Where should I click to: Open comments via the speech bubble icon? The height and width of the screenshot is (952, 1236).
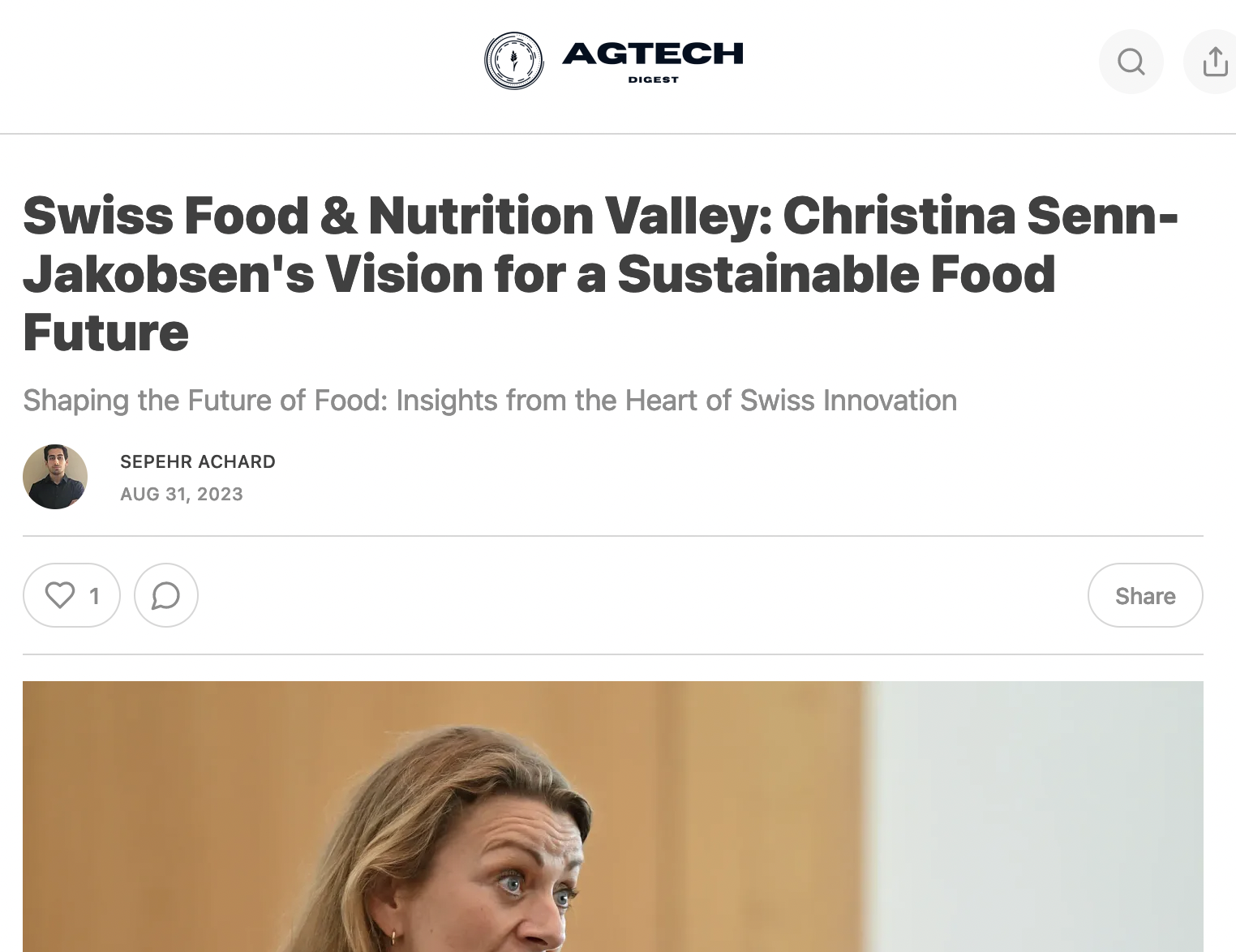click(166, 595)
